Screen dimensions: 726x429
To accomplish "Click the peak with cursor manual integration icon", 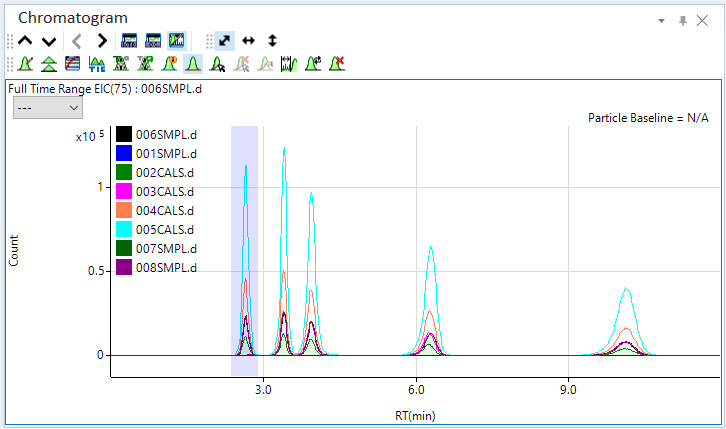I will click(x=217, y=64).
